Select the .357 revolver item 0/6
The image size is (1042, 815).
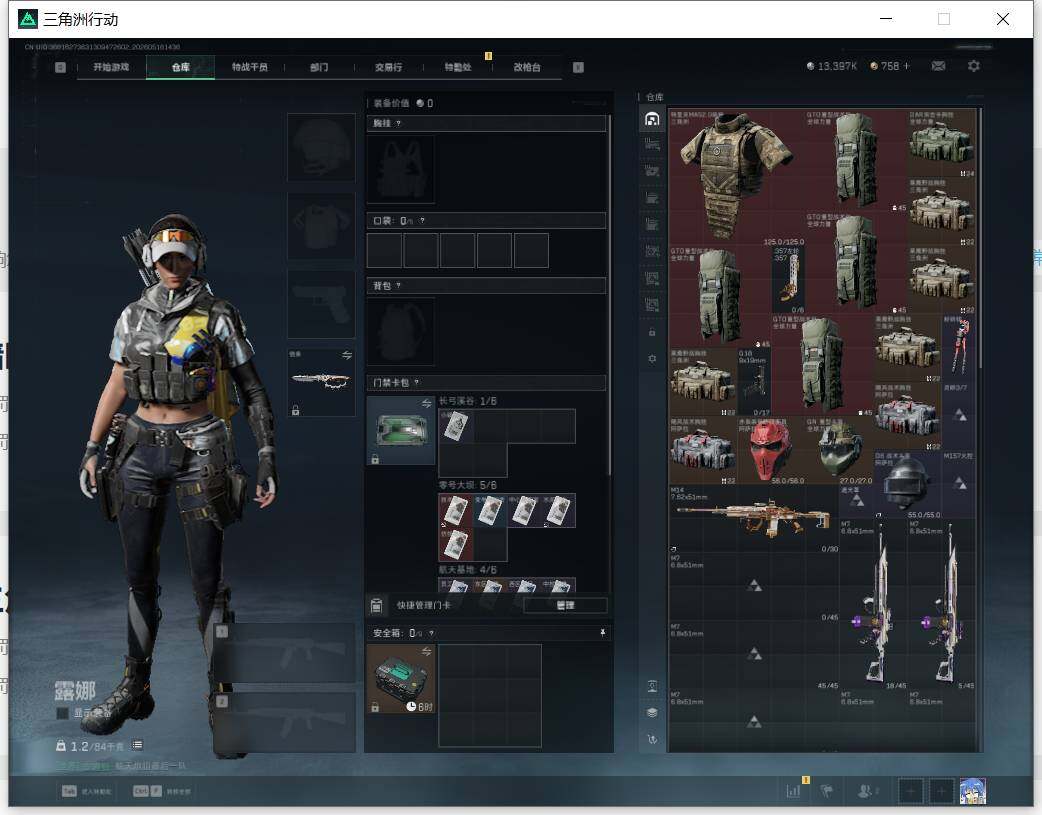coord(788,279)
